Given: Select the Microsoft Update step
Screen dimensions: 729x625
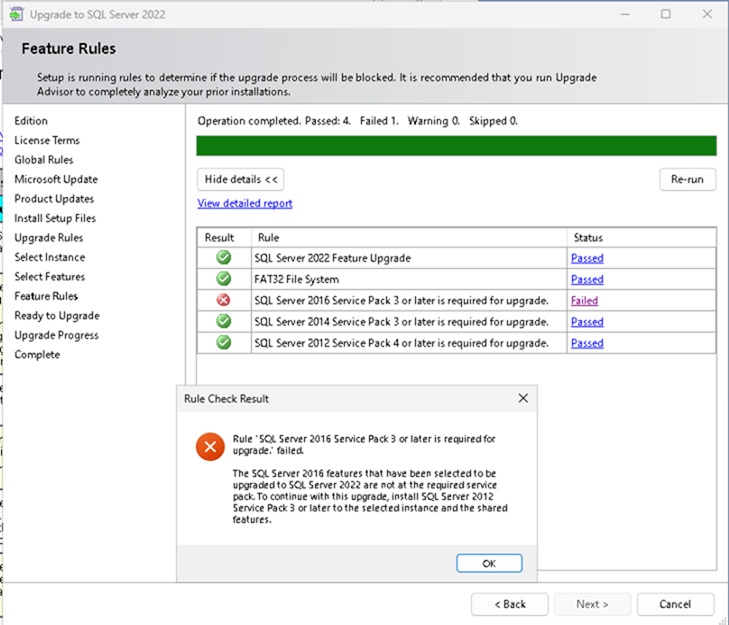Looking at the screenshot, I should pos(56,180).
